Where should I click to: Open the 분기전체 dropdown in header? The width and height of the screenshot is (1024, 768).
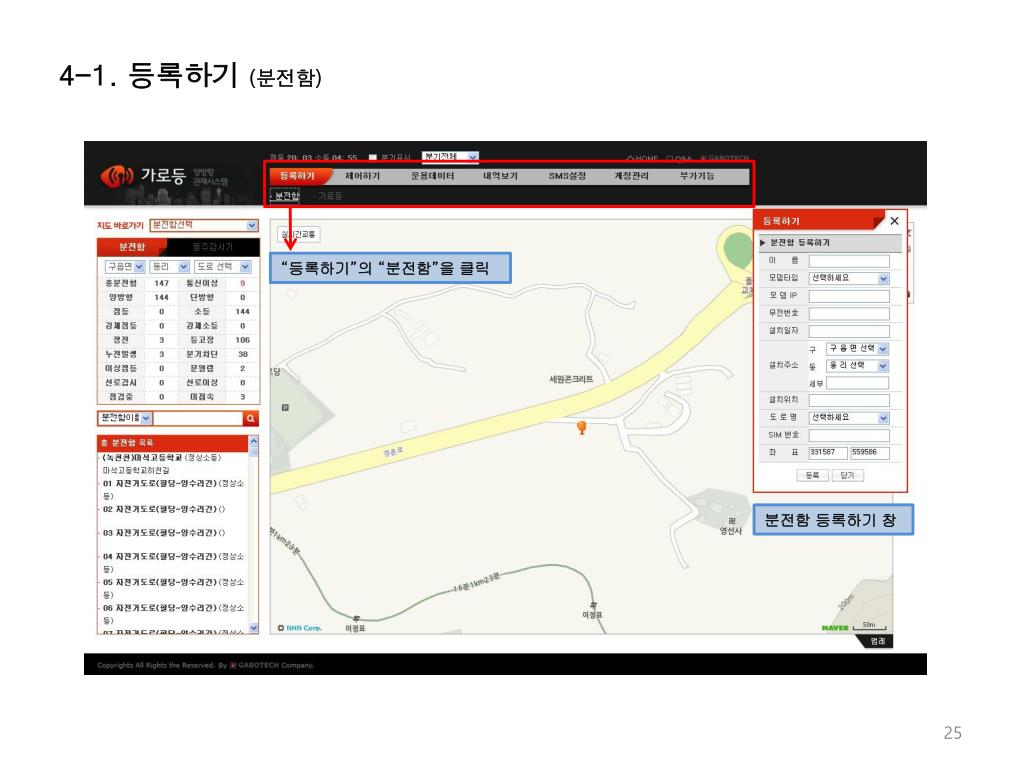[451, 157]
